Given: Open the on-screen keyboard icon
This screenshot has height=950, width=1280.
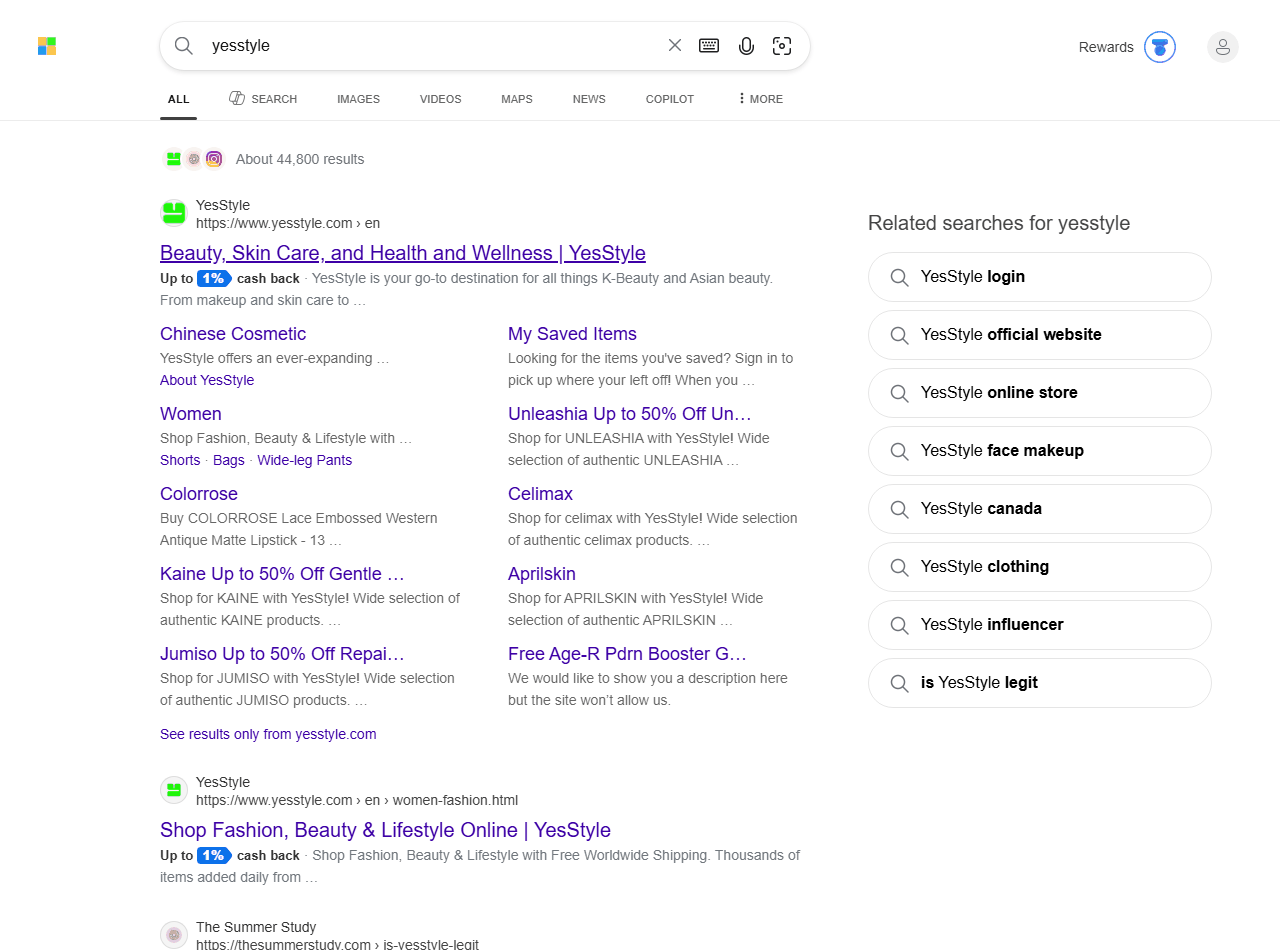Looking at the screenshot, I should tap(709, 45).
